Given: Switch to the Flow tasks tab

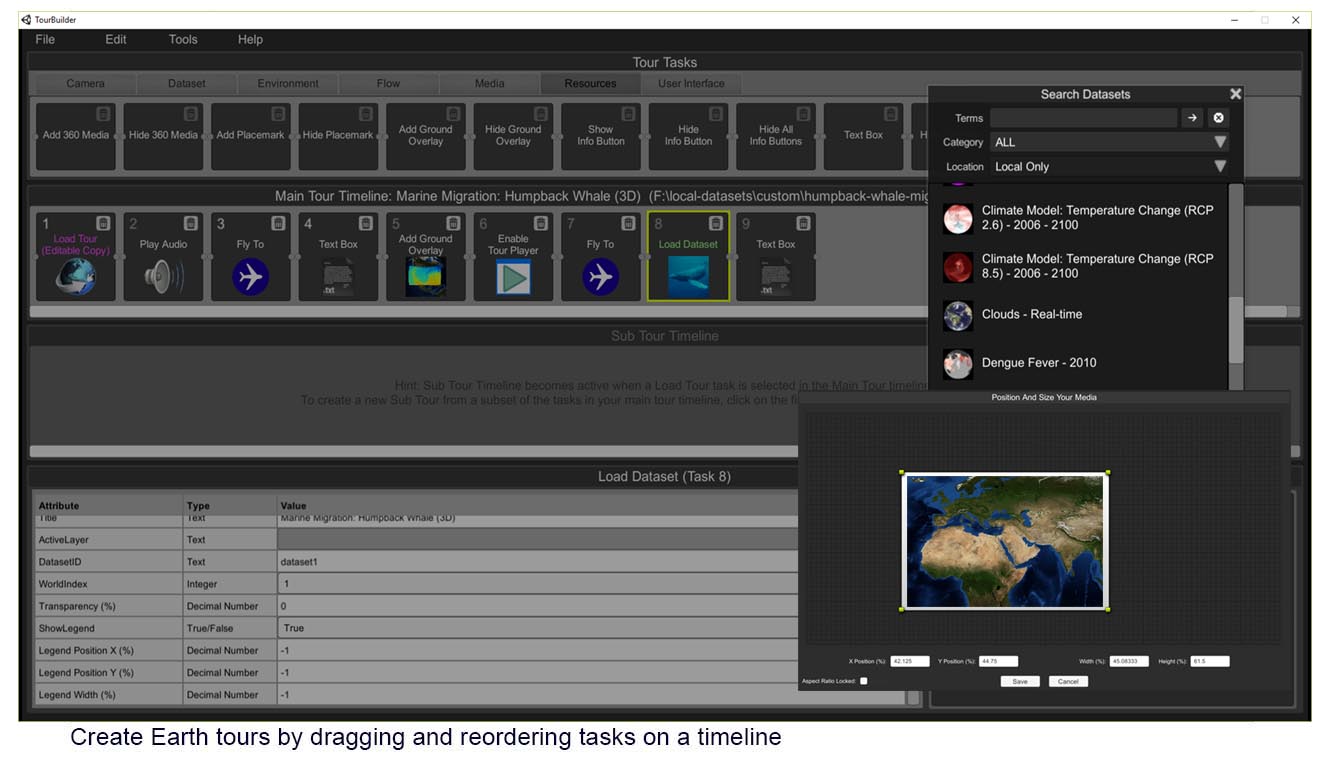Looking at the screenshot, I should (x=388, y=83).
